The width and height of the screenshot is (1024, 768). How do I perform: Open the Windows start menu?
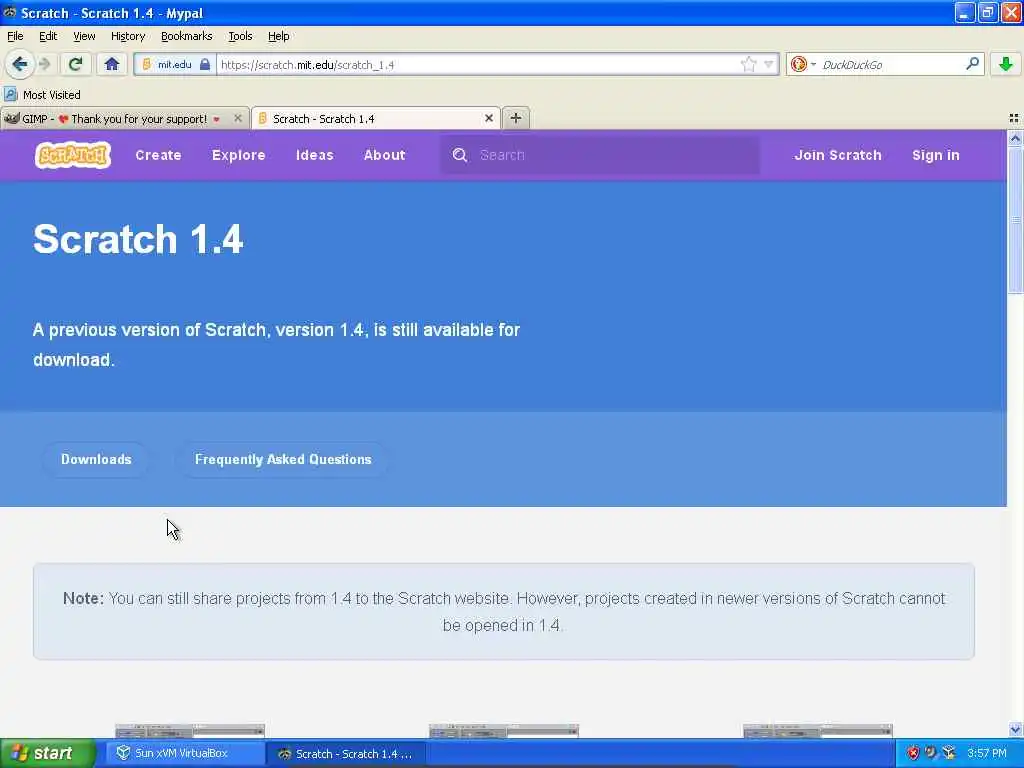pos(48,753)
